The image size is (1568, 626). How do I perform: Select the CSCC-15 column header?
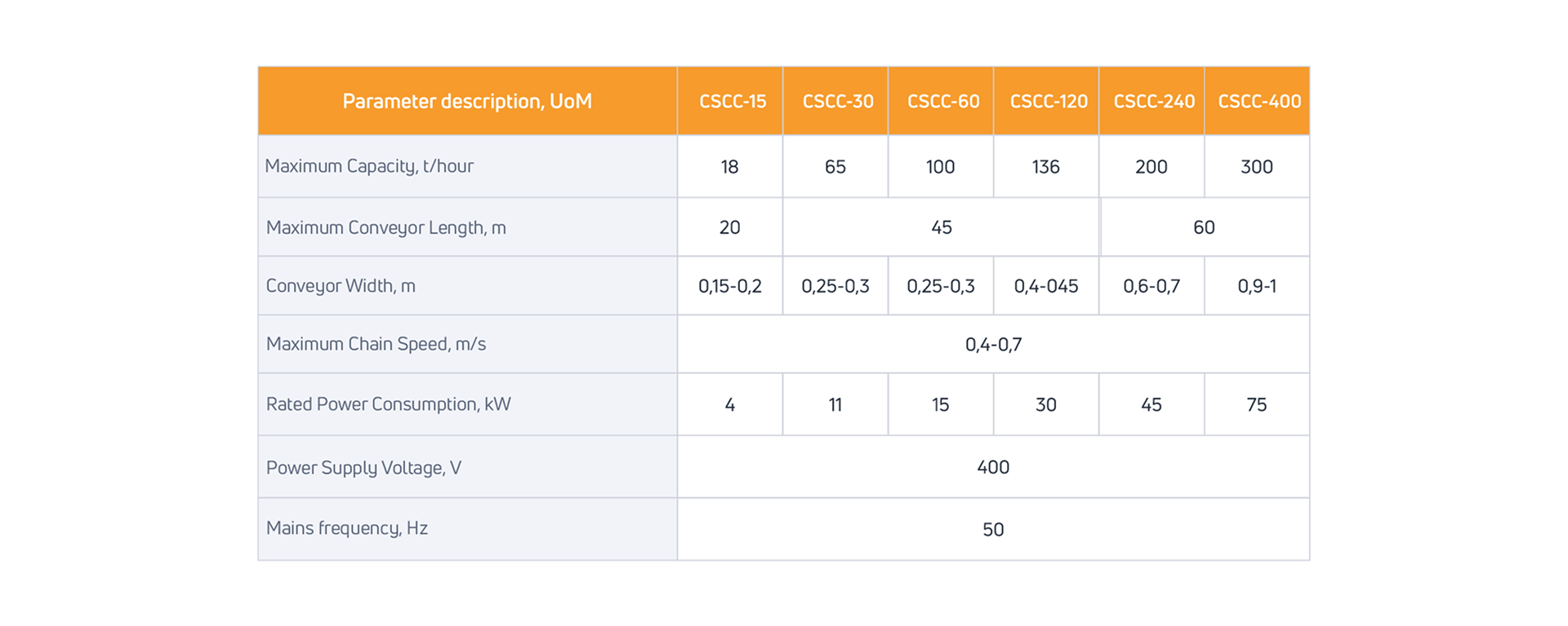pyautogui.click(x=732, y=101)
